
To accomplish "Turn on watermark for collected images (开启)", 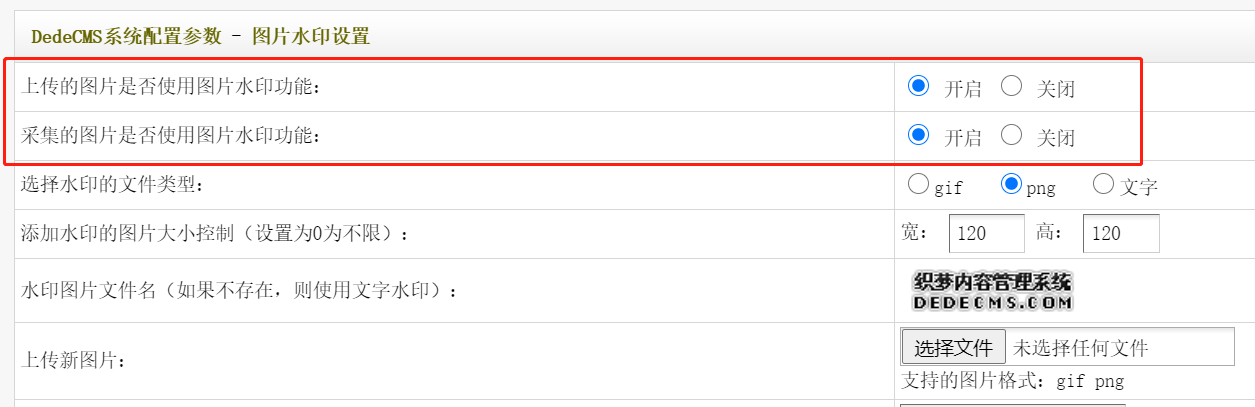I will [918, 135].
